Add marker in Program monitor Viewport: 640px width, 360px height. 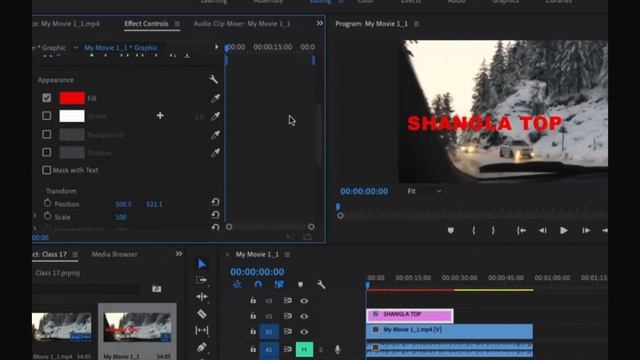[451, 231]
